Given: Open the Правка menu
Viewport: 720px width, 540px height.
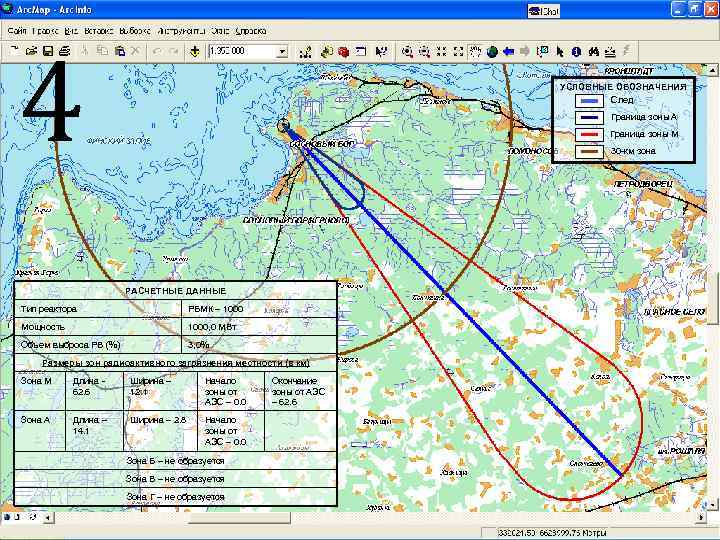Looking at the screenshot, I should pos(45,31).
